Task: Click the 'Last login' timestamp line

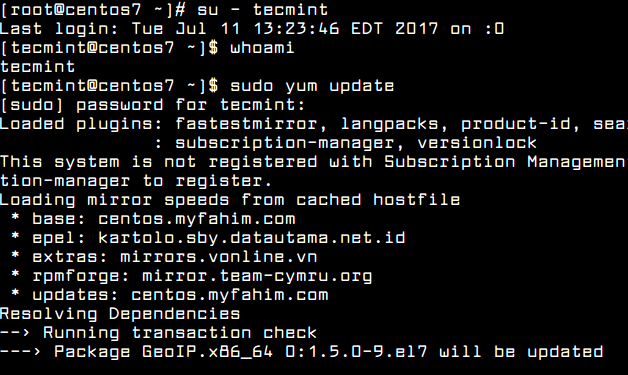Action: [252, 29]
